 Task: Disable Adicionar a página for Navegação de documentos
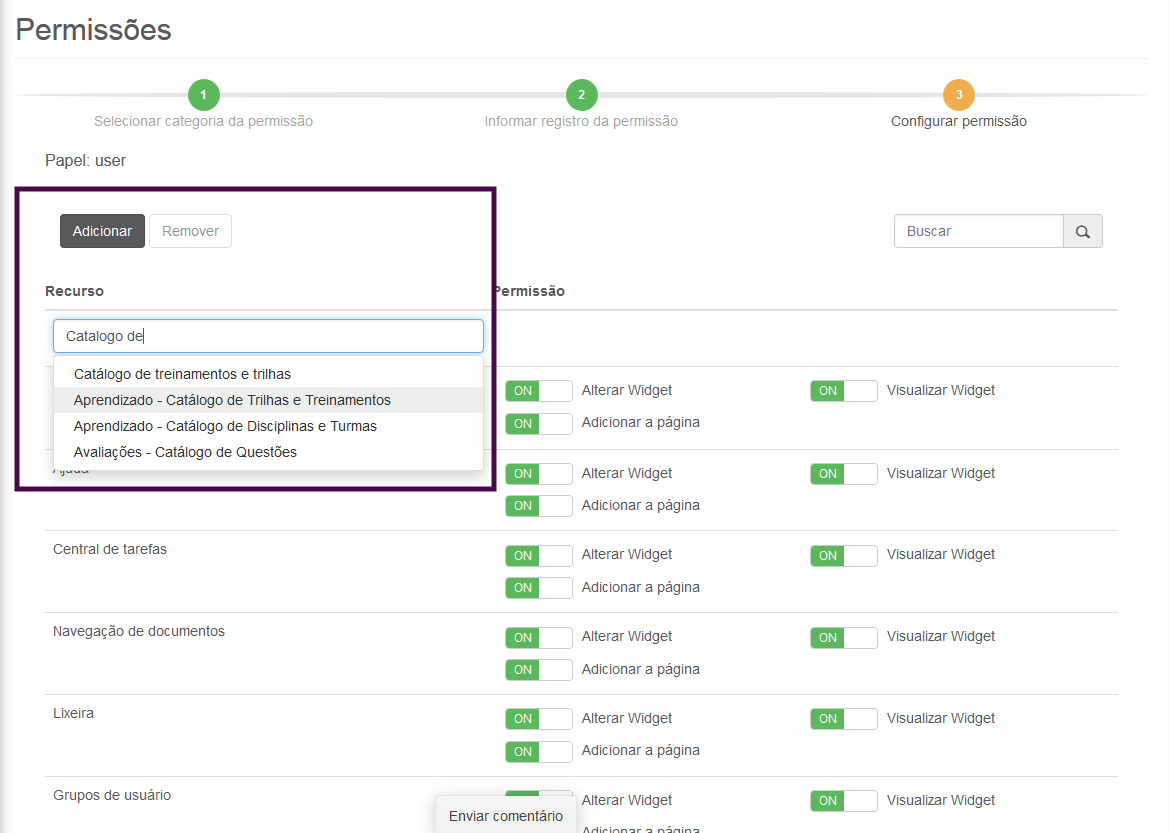tap(539, 670)
